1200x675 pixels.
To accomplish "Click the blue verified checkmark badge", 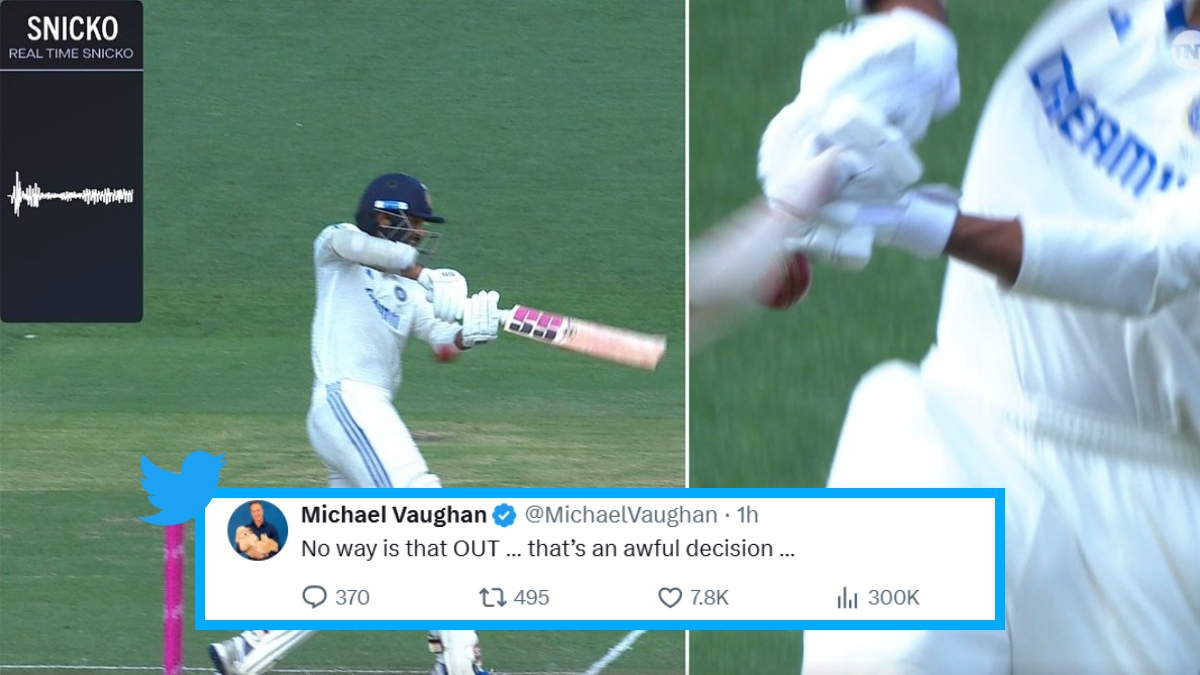I will (x=505, y=515).
